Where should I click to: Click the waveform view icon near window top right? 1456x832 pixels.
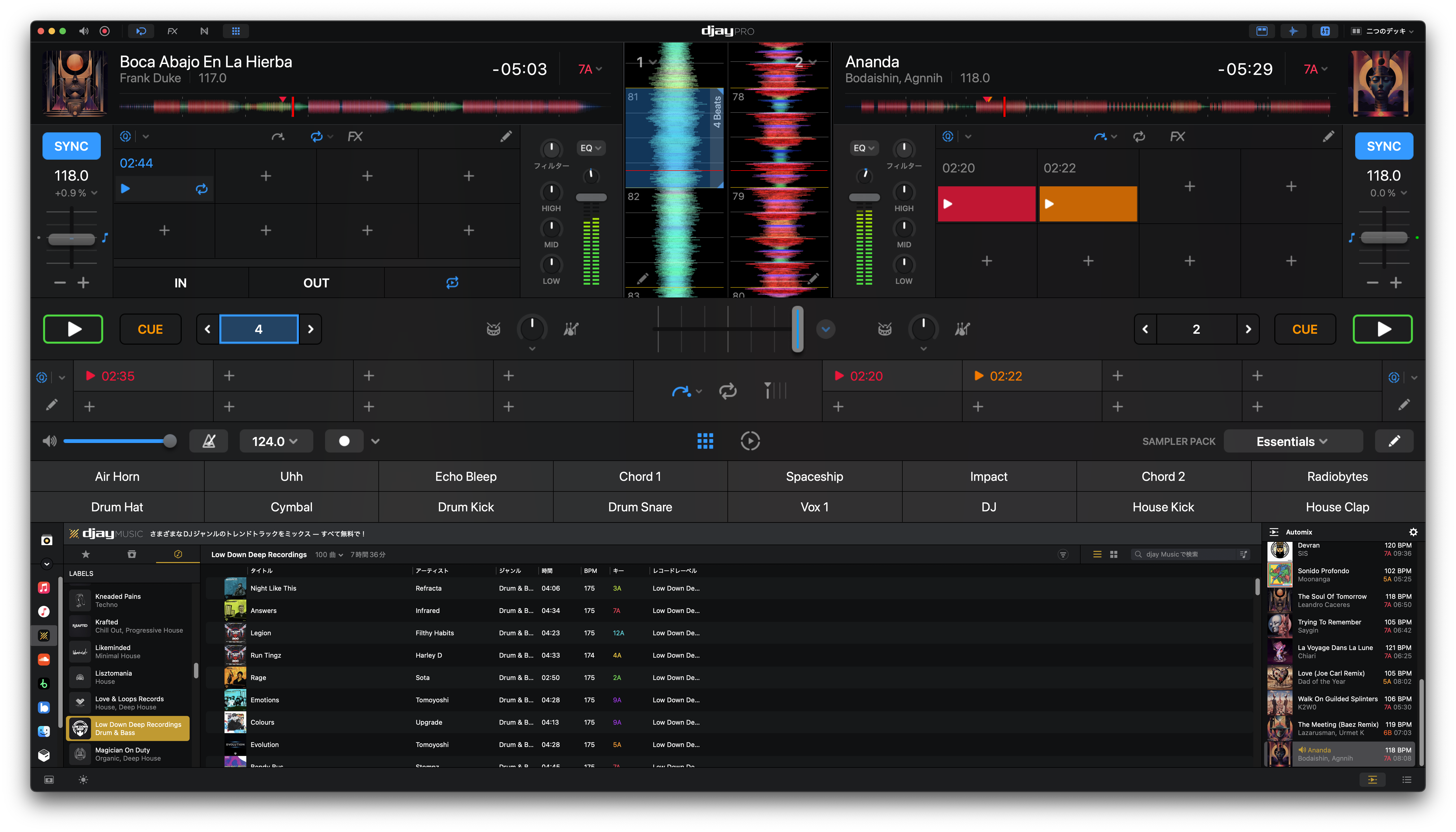(1293, 31)
